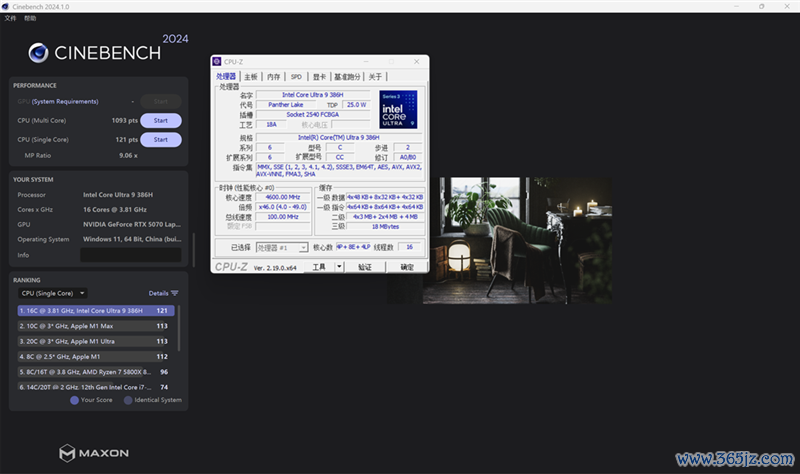Switch to the 基准跑分 tab in CPU-Z
Screen dimensions: 800x474
click(347, 77)
